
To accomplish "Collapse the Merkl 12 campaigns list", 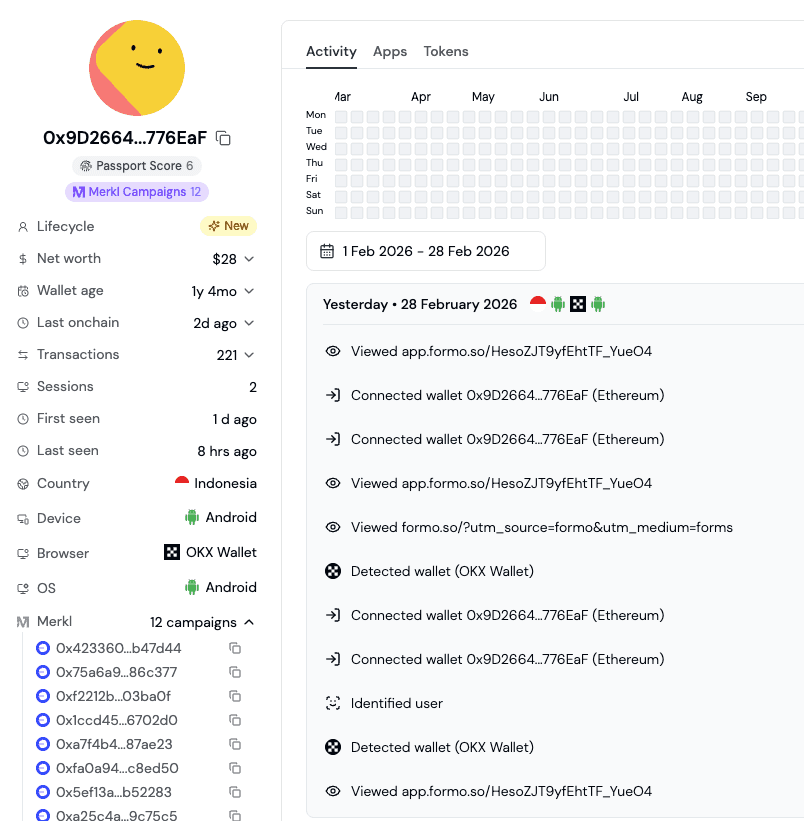I will (x=250, y=622).
